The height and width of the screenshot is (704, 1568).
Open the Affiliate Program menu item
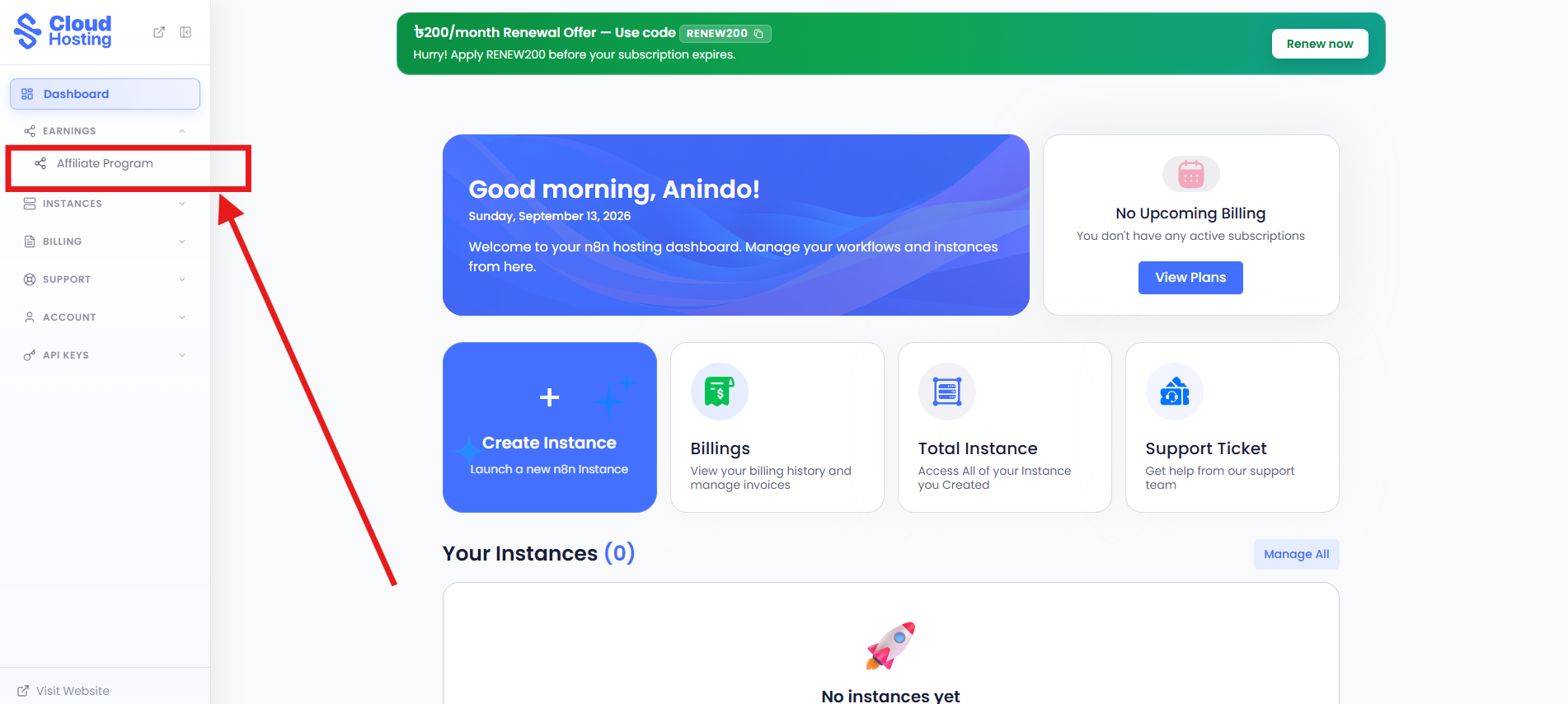(105, 163)
